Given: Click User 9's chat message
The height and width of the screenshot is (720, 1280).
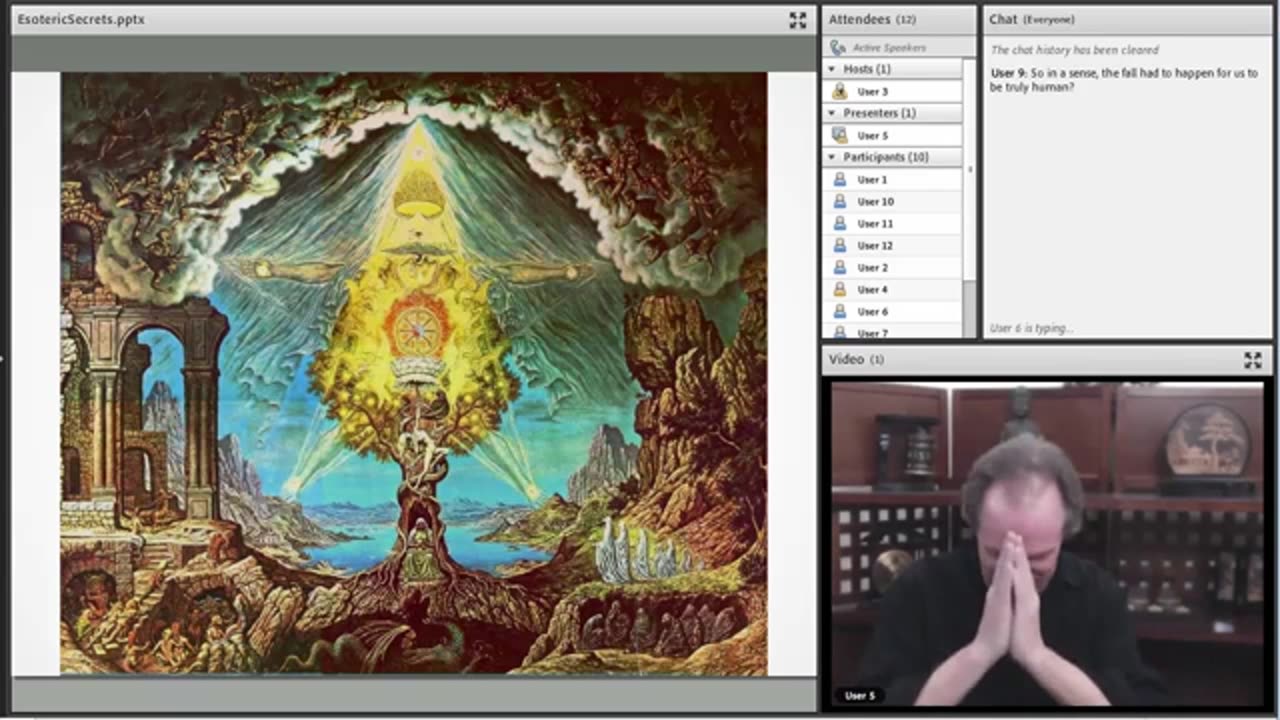Looking at the screenshot, I should [x=1124, y=80].
